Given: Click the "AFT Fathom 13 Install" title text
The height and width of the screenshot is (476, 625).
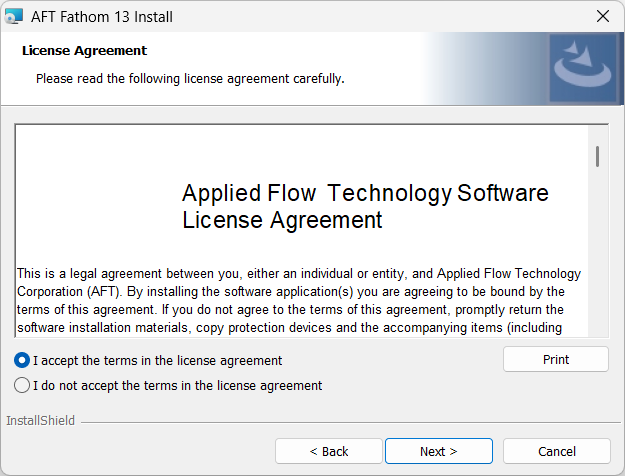Looking at the screenshot, I should point(102,17).
